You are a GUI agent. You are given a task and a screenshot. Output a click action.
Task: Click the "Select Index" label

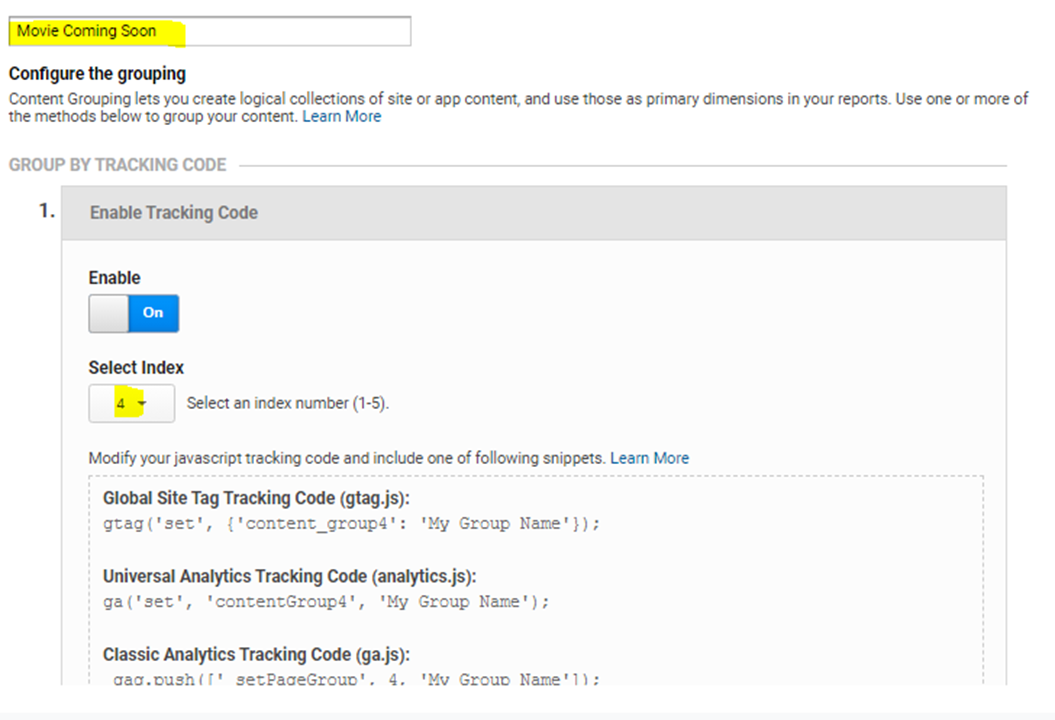point(136,367)
